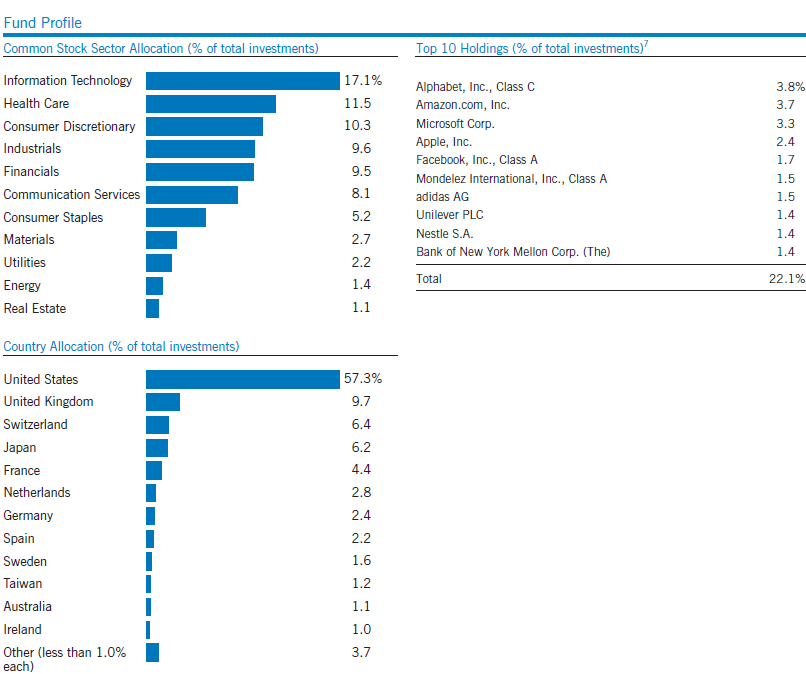The width and height of the screenshot is (806, 674).
Task: Click the 'Facebook, Inc., Class A' holding
Action: tap(477, 160)
